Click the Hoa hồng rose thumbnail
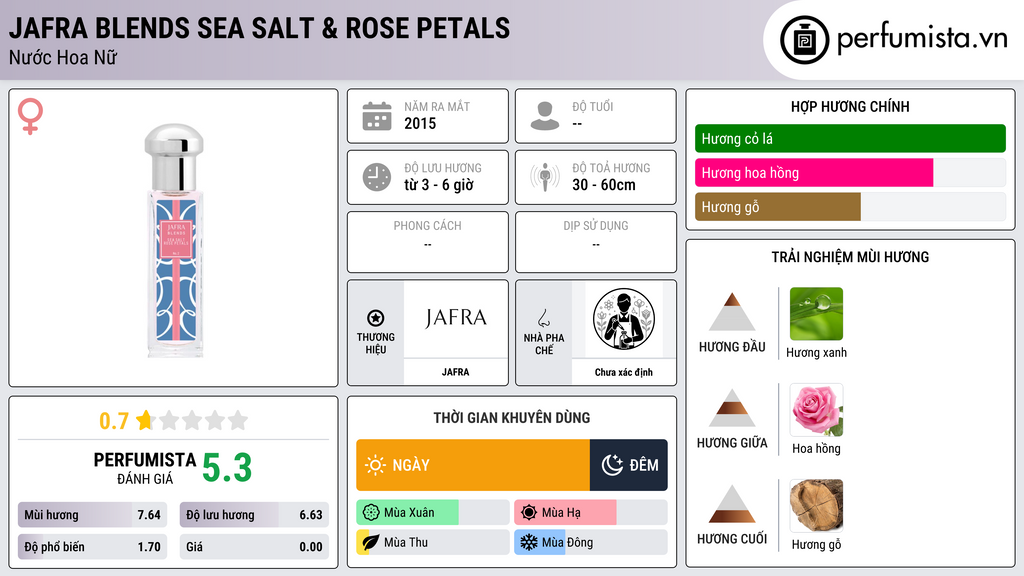 (816, 410)
